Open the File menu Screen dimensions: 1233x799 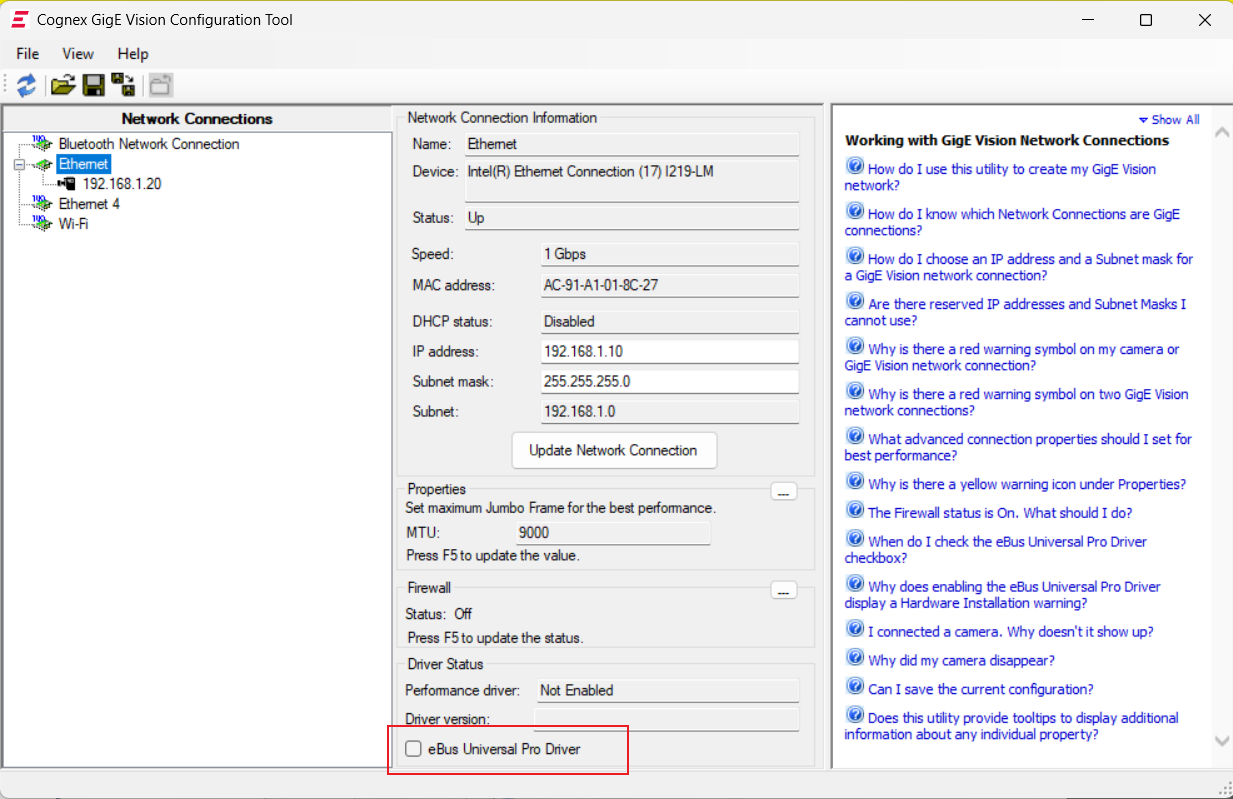(x=26, y=54)
